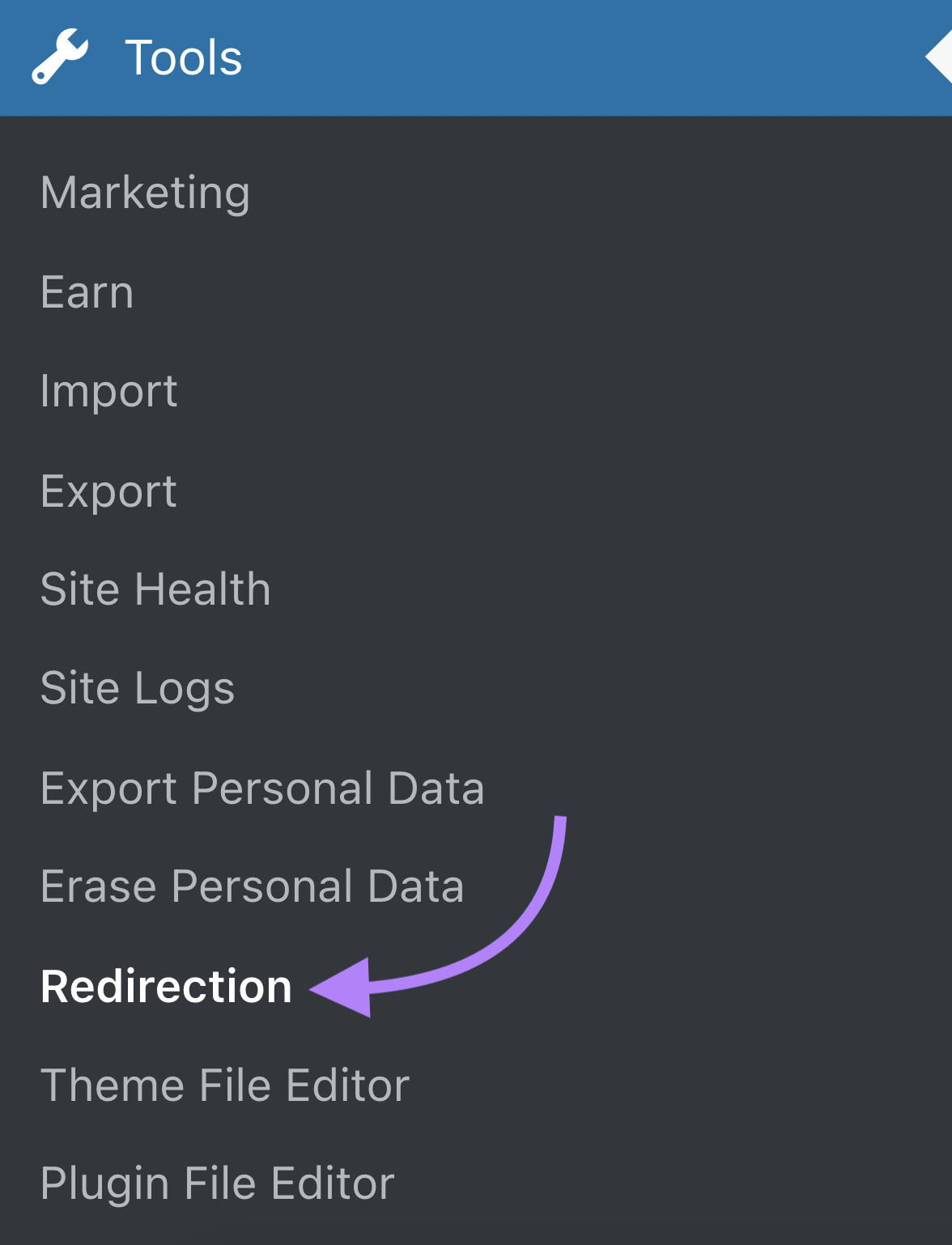Select Redirection below Erase Personal Data

click(166, 986)
